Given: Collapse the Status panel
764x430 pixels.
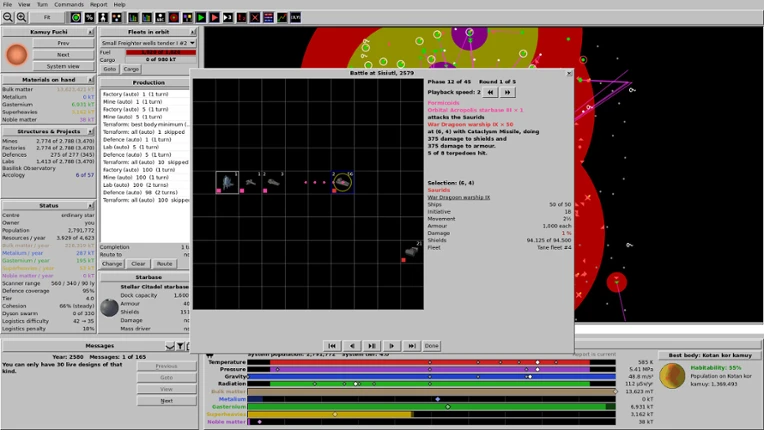Looking at the screenshot, I should (91, 206).
